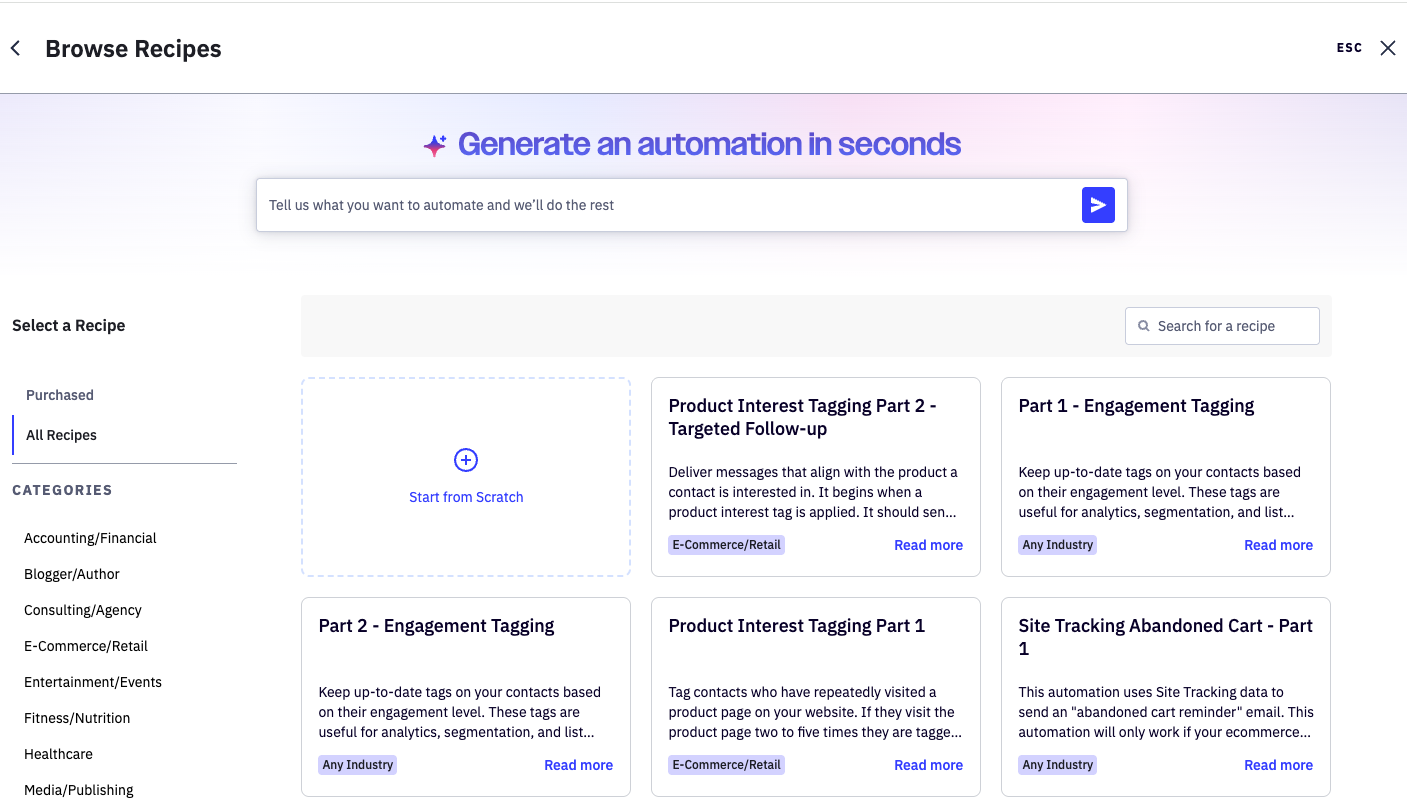
Task: Click the plus icon to start from scratch
Action: coord(465,460)
